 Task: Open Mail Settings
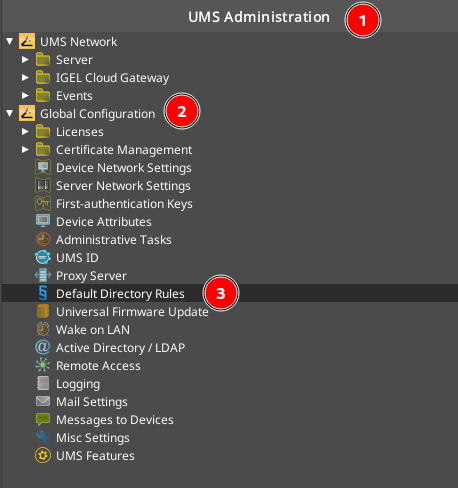coord(92,402)
